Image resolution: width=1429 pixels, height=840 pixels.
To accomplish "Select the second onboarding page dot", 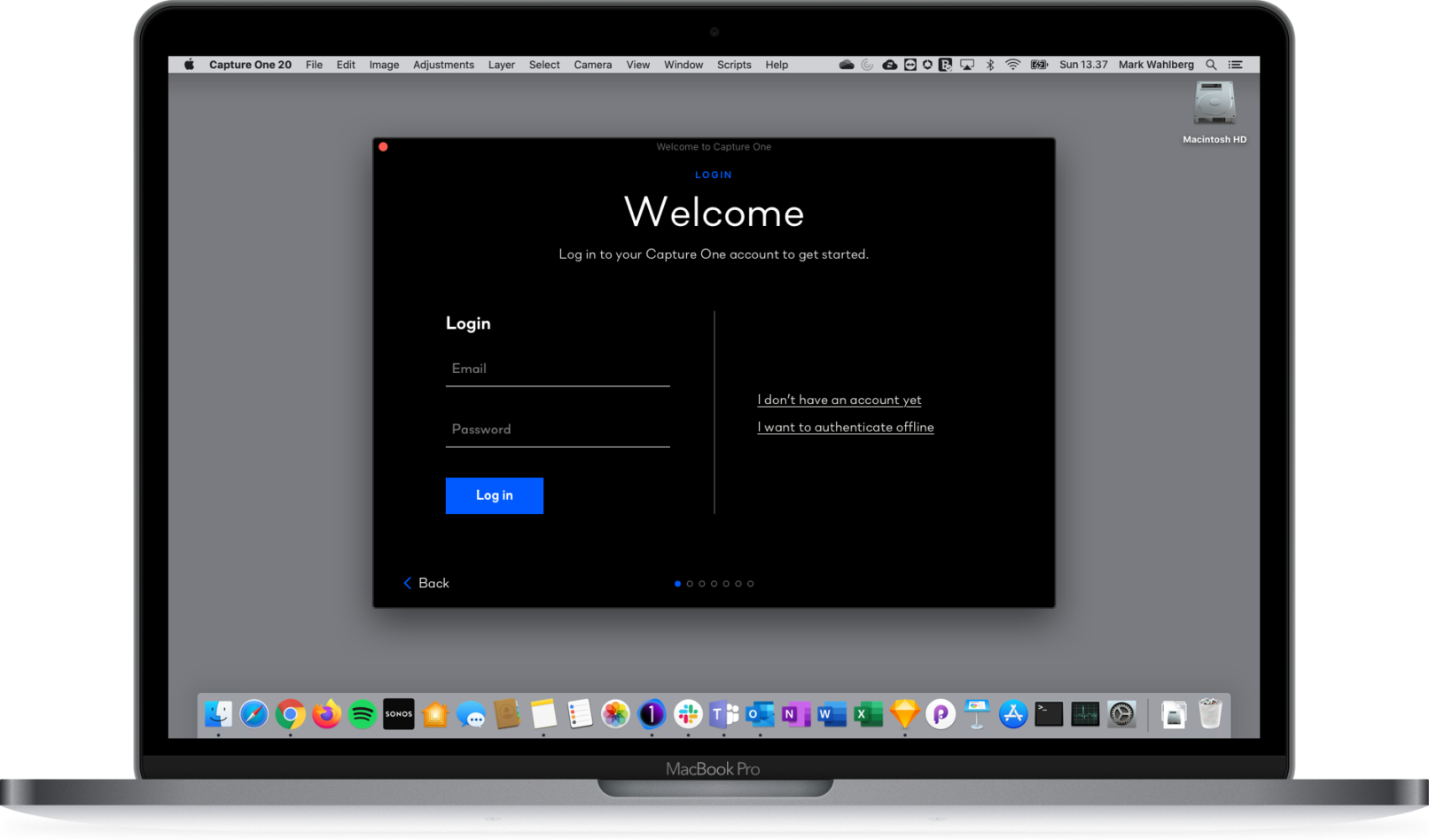I will (x=690, y=583).
